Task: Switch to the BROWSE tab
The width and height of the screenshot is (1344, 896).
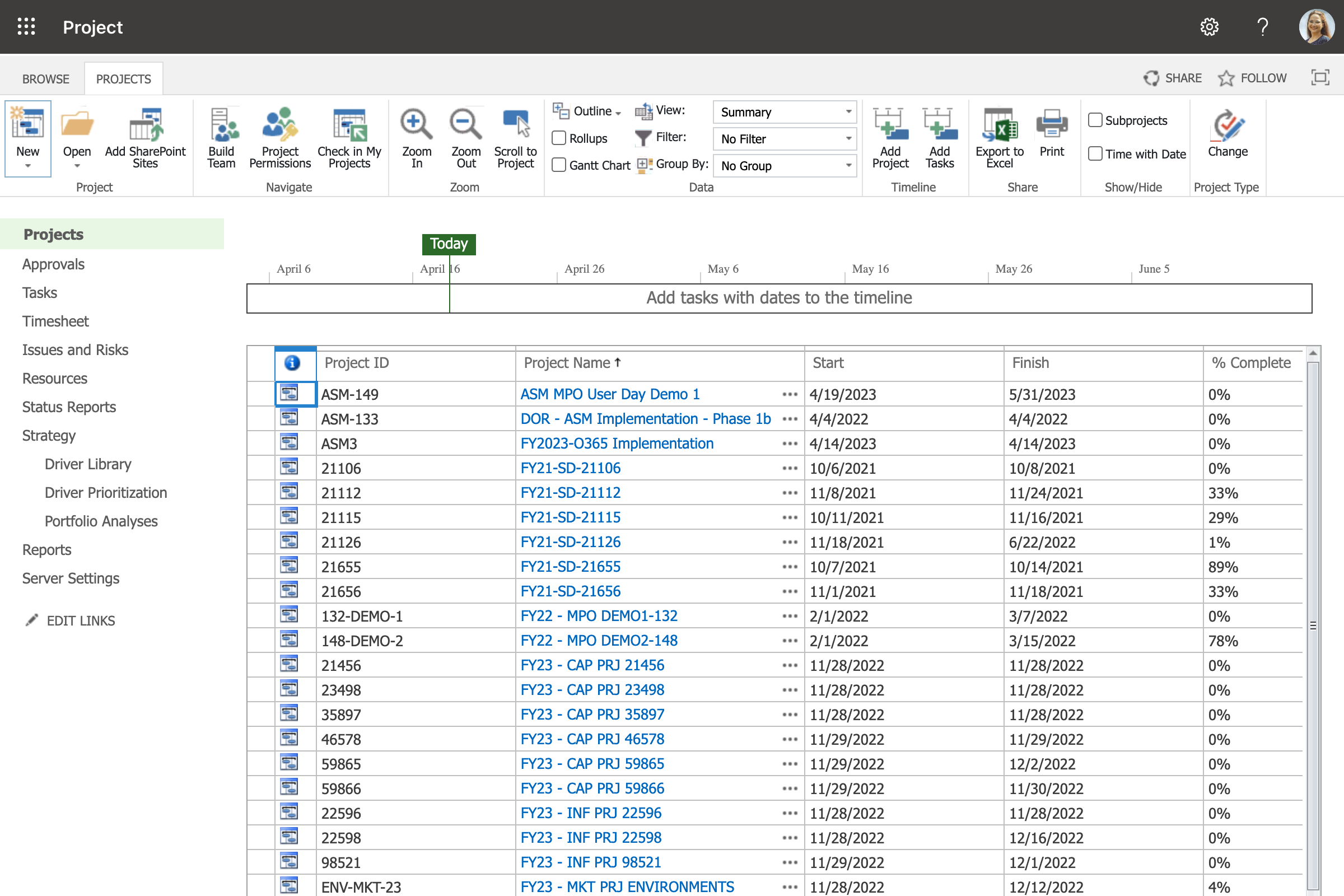Action: [x=46, y=79]
